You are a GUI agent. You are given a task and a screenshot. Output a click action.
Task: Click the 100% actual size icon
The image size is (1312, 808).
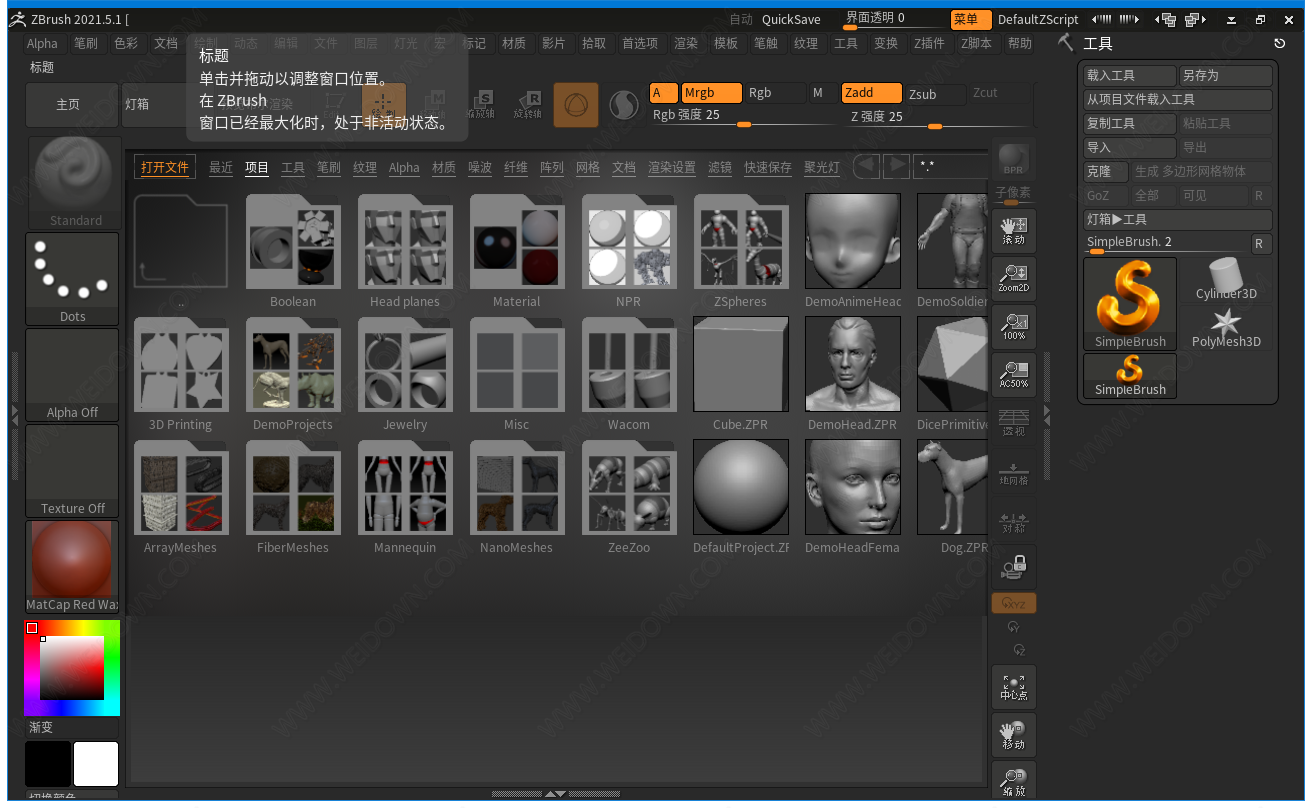pyautogui.click(x=1014, y=326)
